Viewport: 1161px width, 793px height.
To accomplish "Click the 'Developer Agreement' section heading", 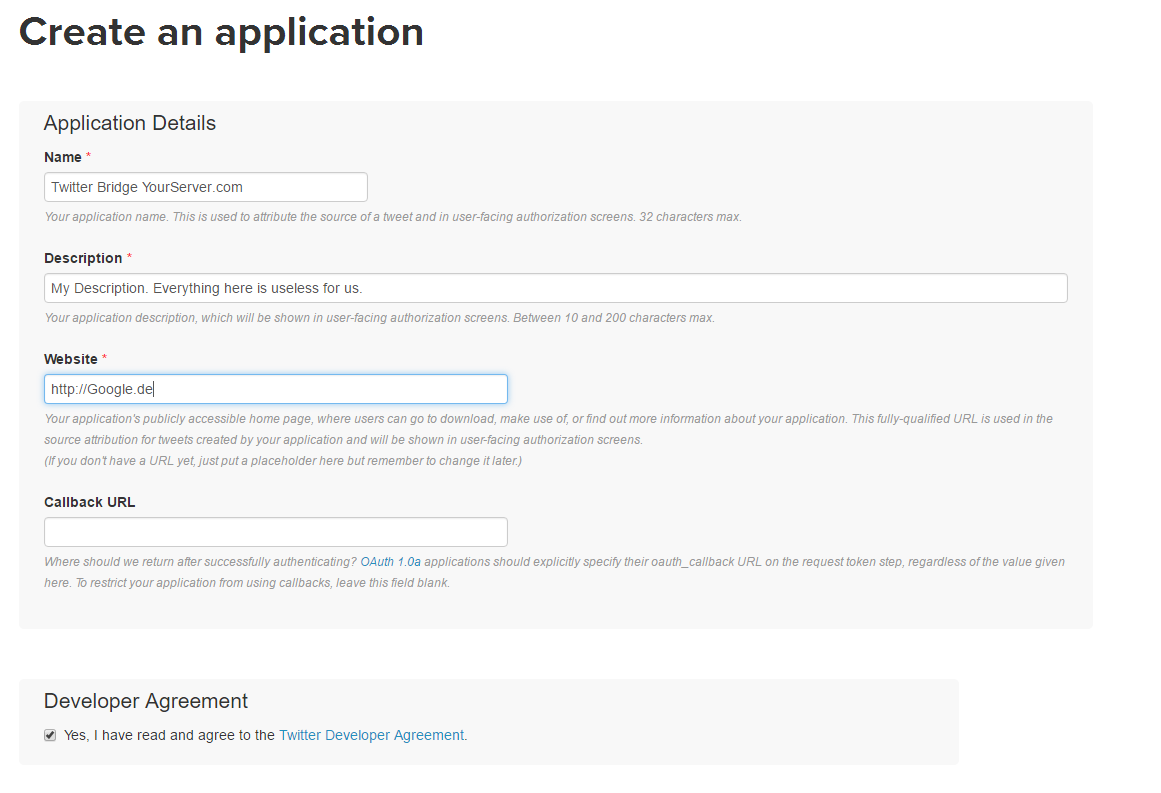I will [146, 701].
